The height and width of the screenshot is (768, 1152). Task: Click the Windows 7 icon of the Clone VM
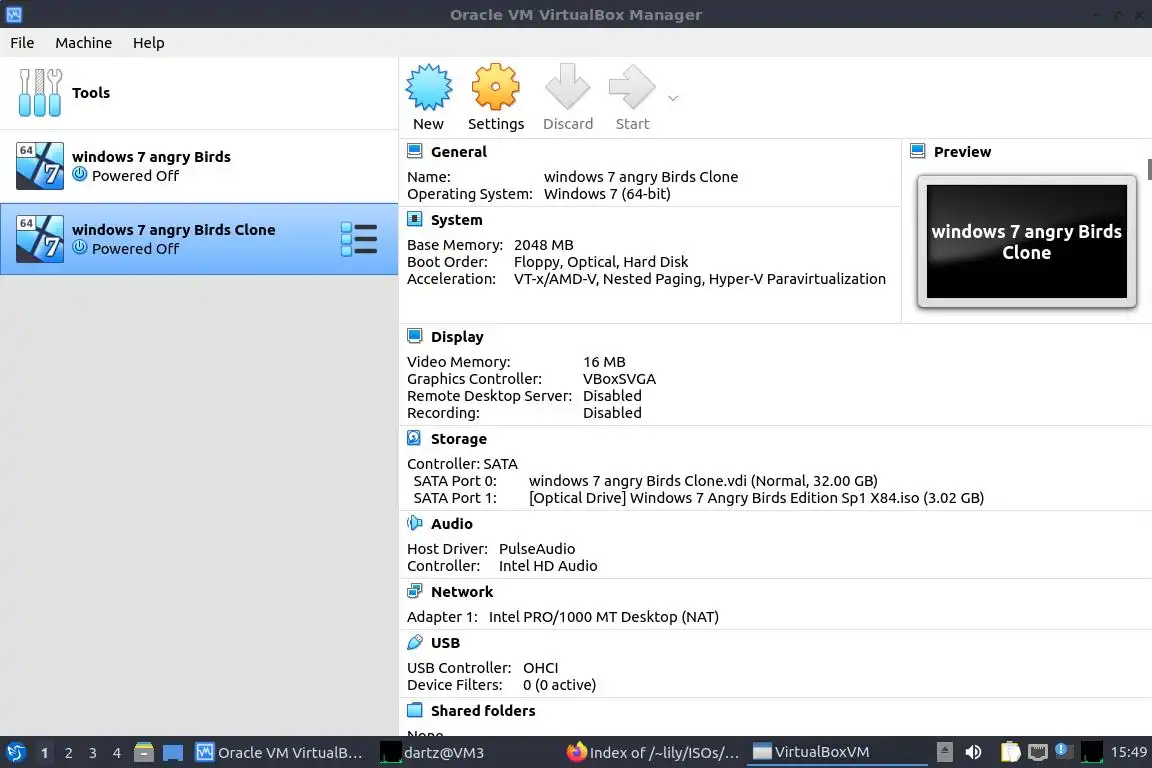(x=40, y=239)
